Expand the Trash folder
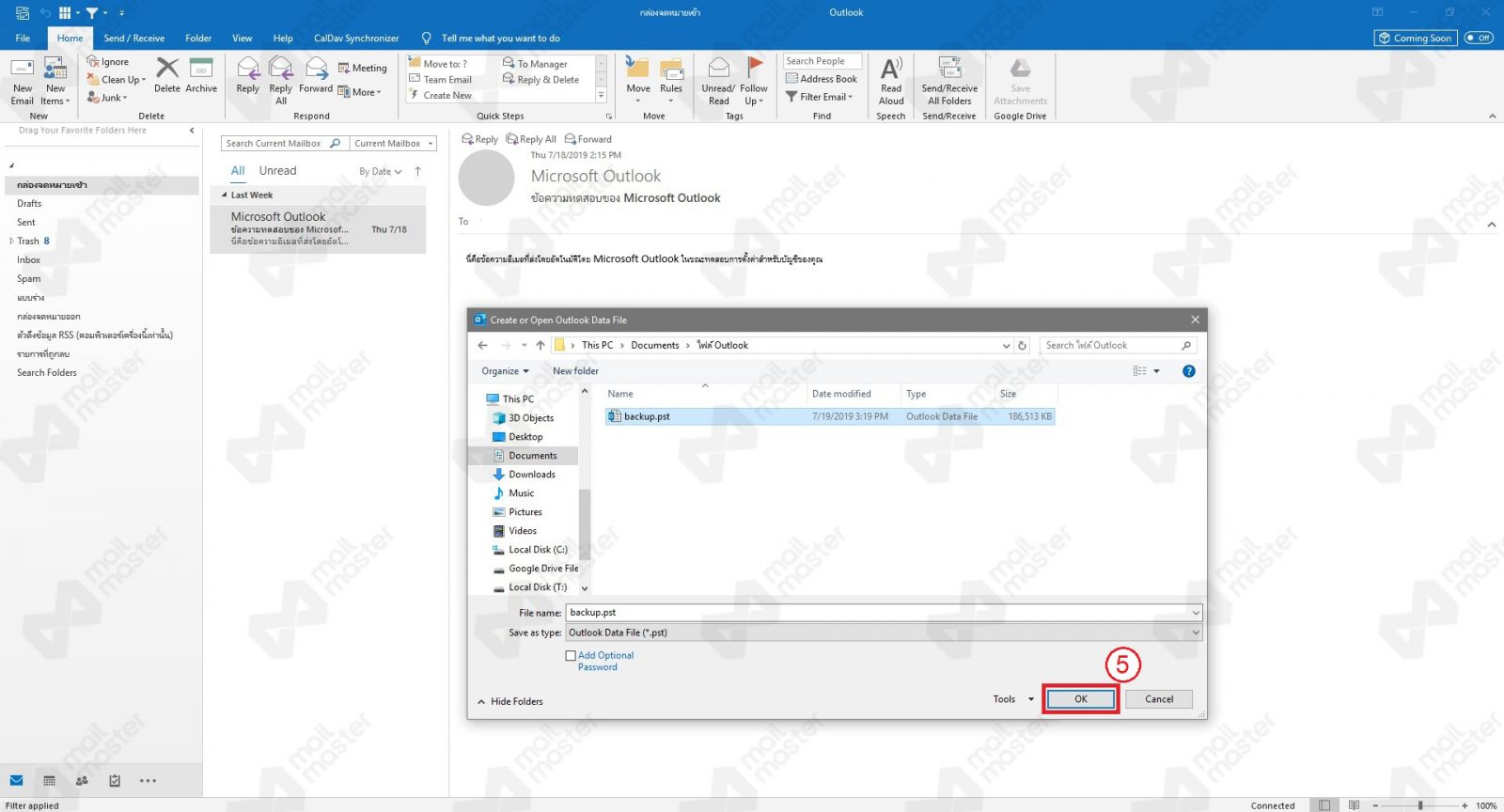 click(12, 241)
